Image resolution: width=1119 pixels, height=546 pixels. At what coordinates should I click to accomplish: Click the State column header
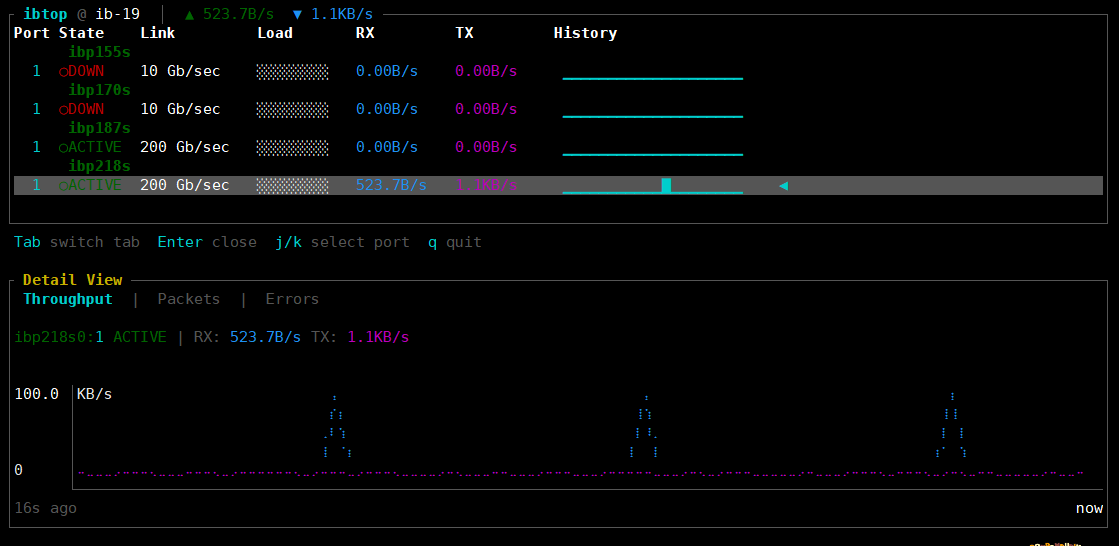click(x=81, y=33)
